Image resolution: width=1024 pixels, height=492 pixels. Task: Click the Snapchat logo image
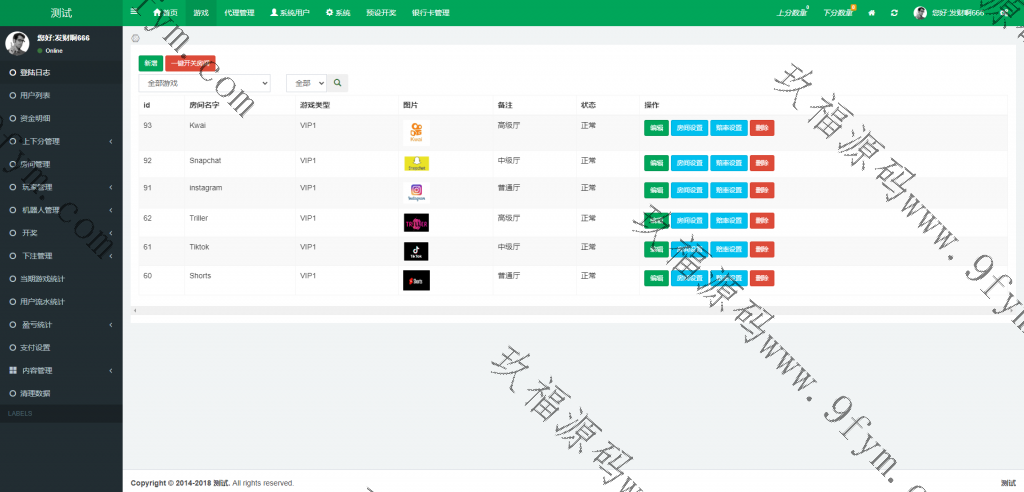pos(416,164)
